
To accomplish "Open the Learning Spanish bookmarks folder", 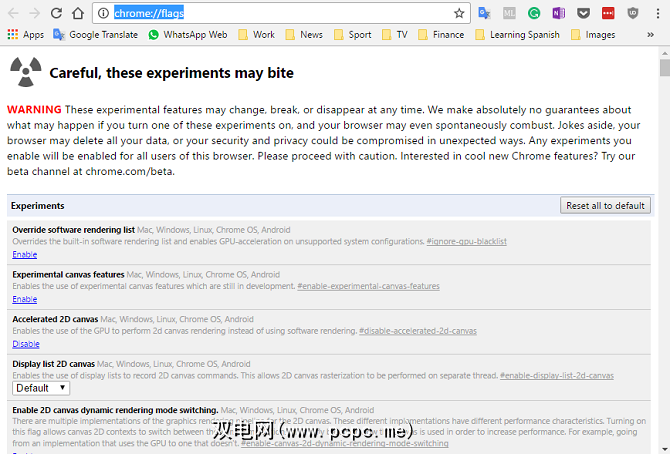I will tap(517, 35).
